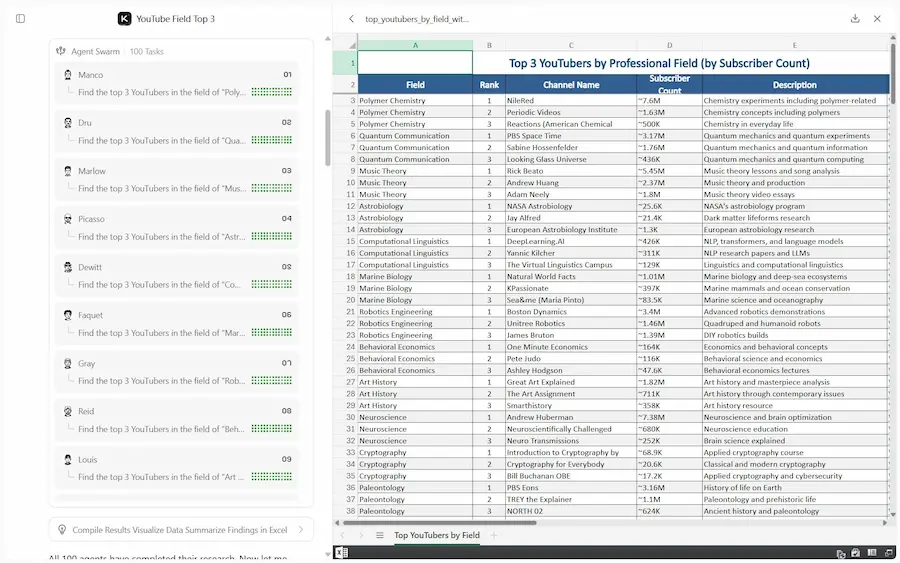This screenshot has height=563, width=900.
Task: Click the back arrow beside the file name
Action: [351, 19]
